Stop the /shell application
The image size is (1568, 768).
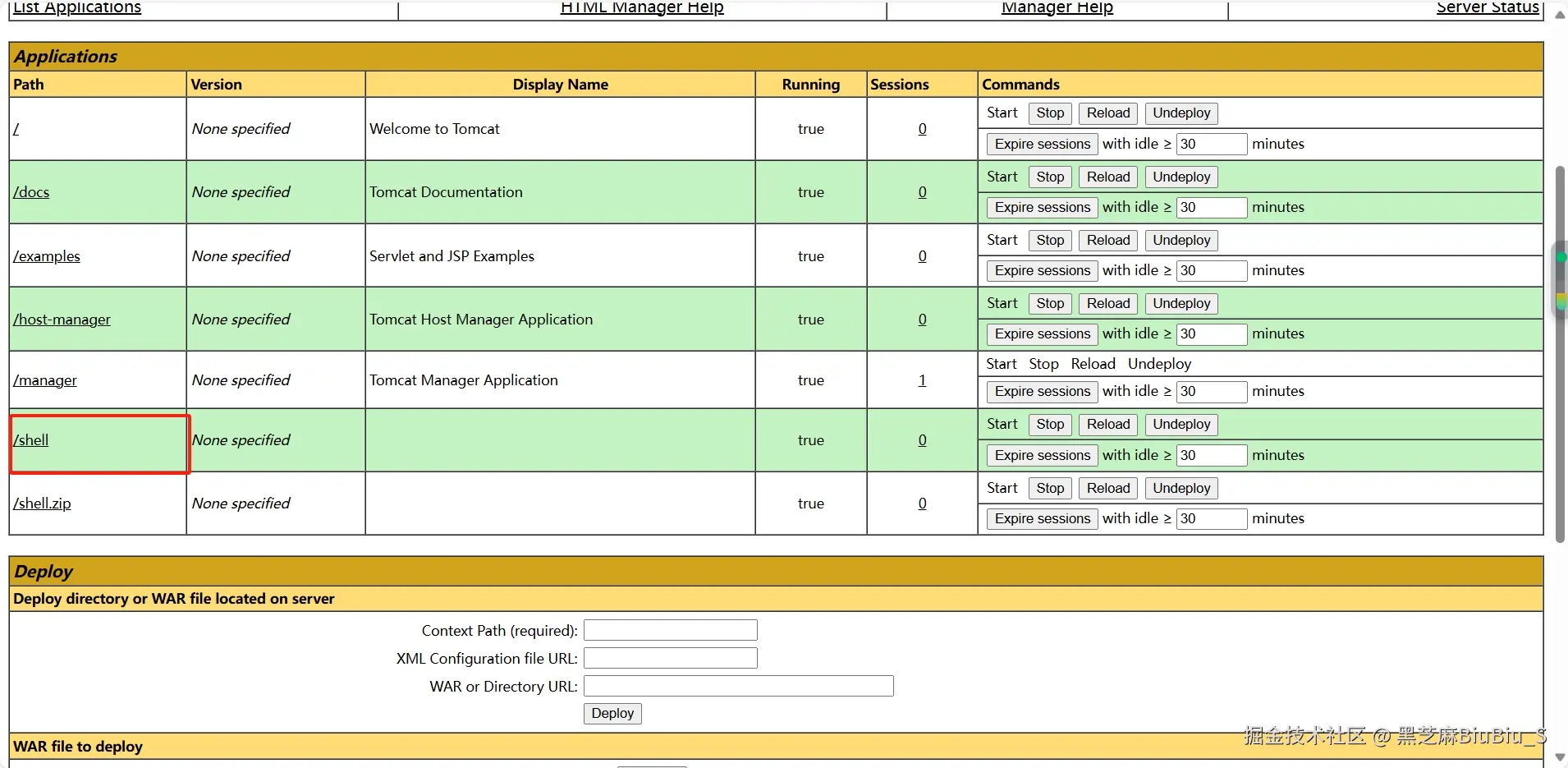click(x=1050, y=425)
